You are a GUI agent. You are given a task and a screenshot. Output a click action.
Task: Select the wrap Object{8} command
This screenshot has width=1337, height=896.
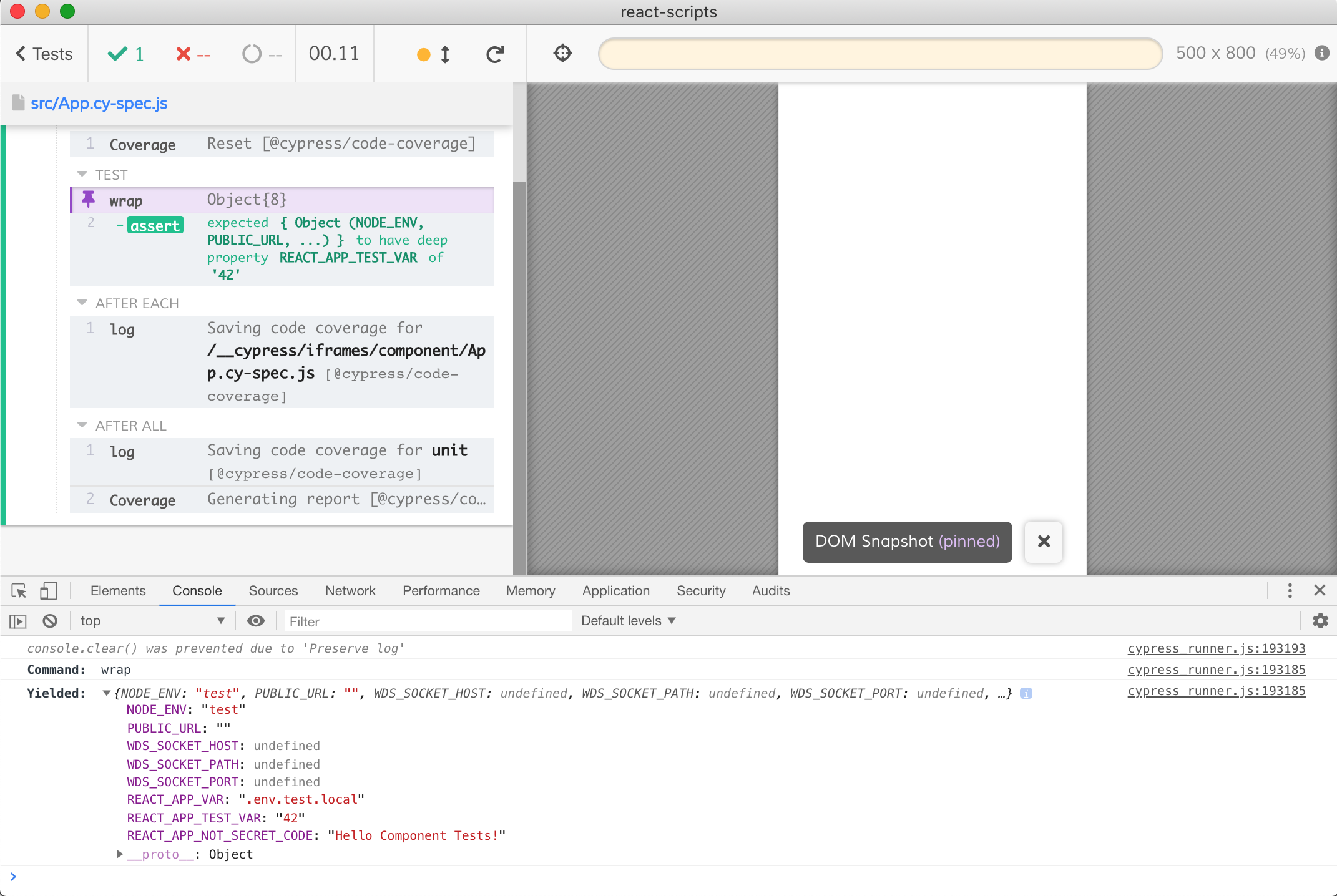coord(282,200)
